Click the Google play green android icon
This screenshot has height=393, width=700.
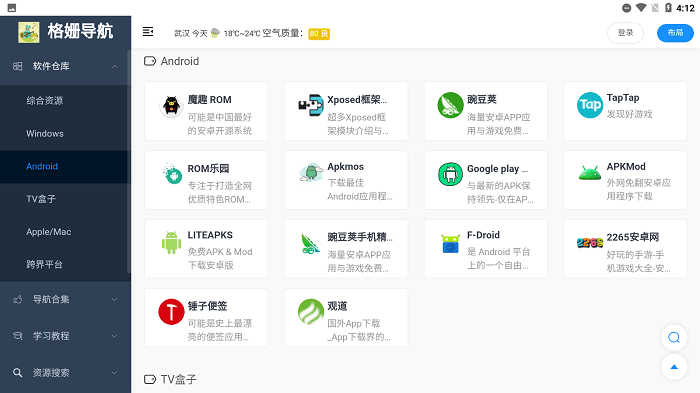pos(450,174)
